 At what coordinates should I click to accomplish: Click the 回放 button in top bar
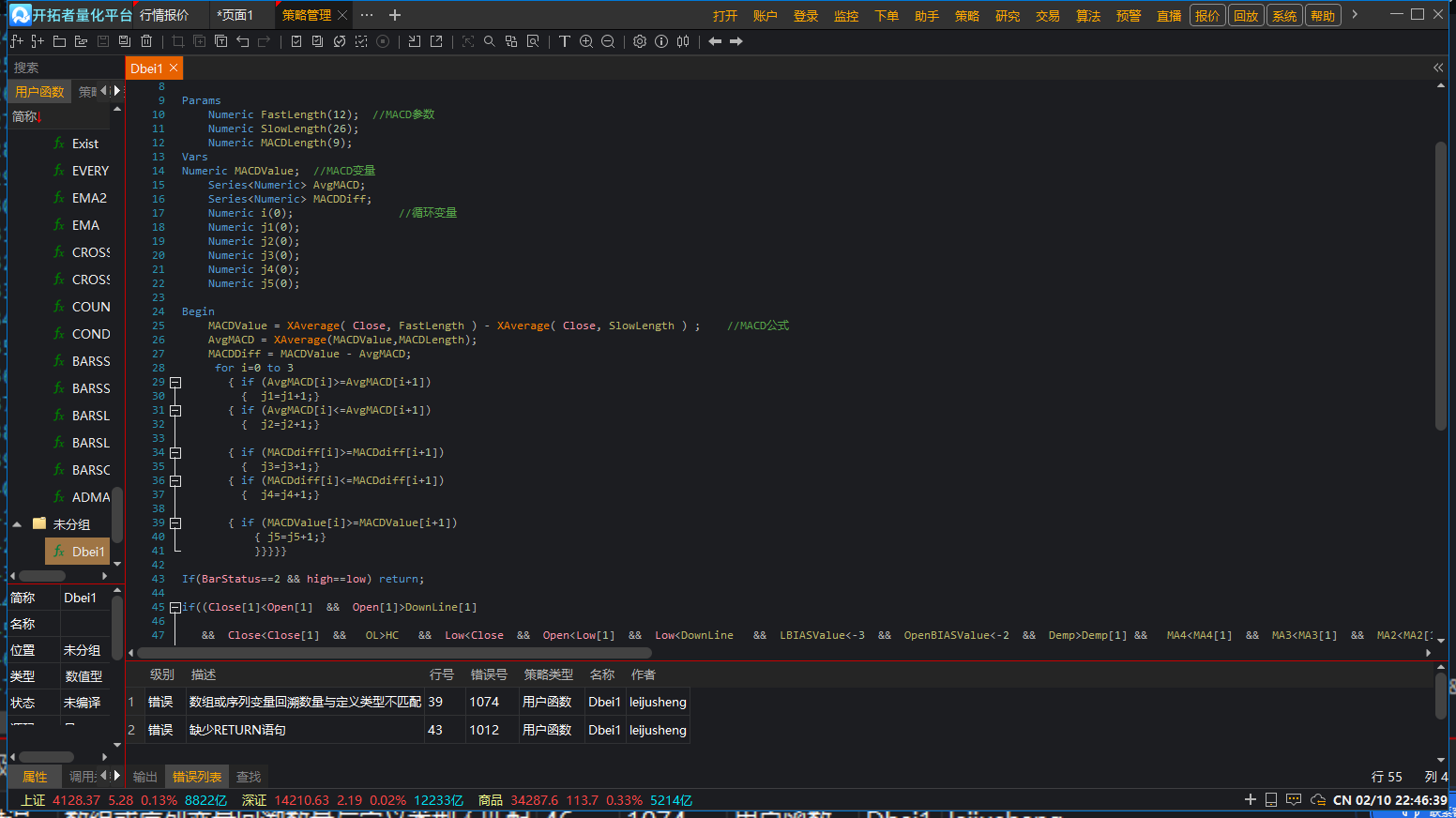click(1246, 15)
